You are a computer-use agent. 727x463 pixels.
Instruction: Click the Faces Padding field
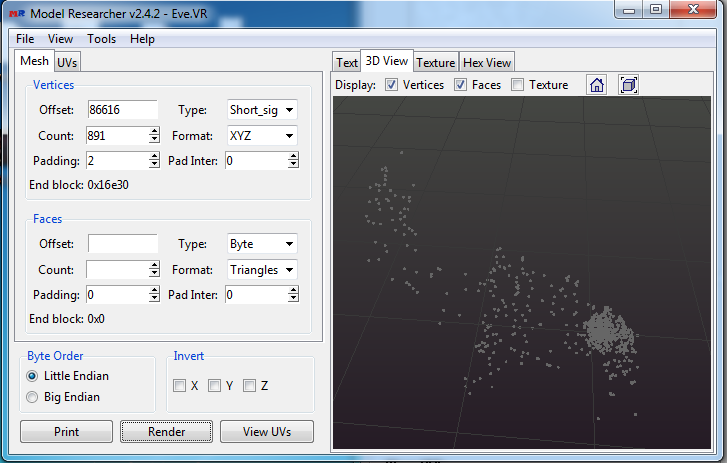click(x=118, y=295)
